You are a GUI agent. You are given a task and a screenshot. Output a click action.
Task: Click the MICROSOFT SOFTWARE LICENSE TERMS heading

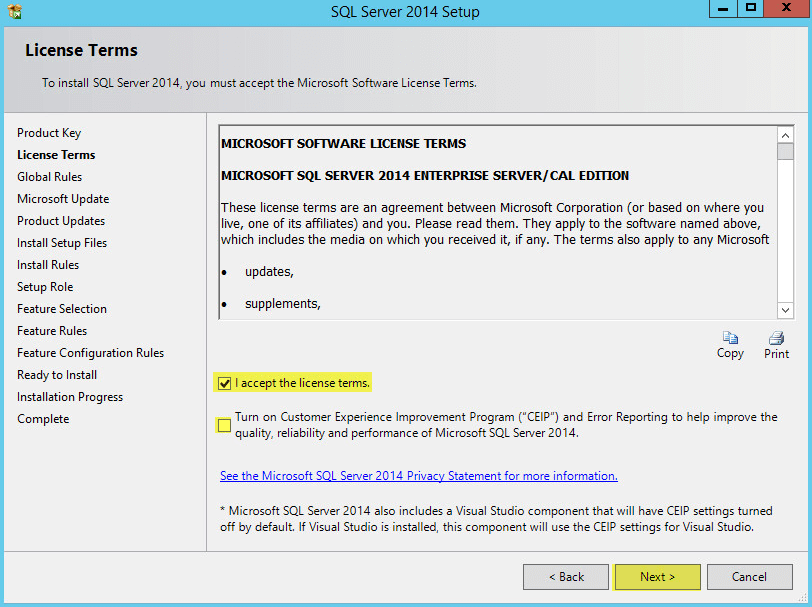click(343, 143)
